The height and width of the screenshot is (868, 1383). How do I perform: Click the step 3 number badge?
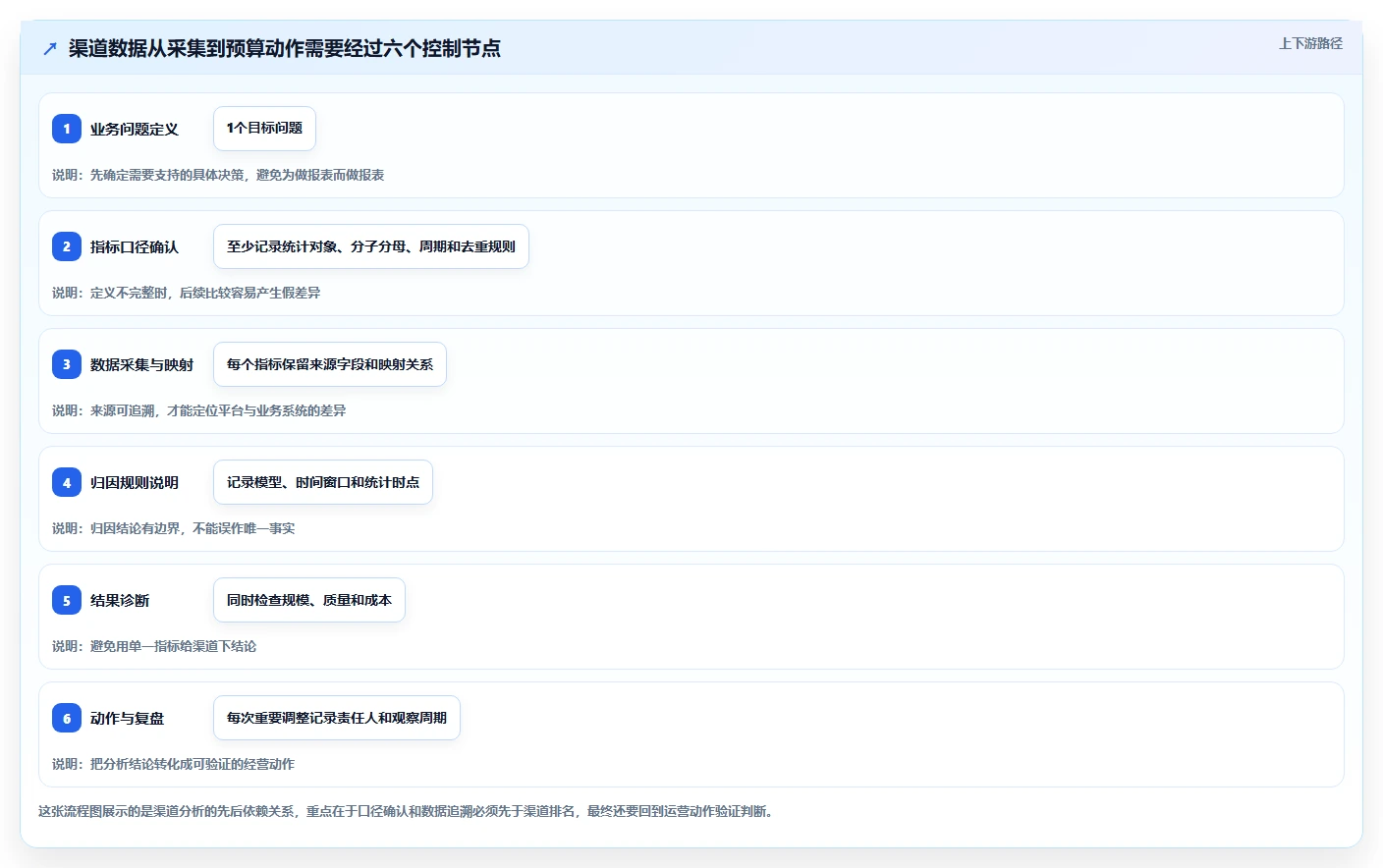pos(67,364)
